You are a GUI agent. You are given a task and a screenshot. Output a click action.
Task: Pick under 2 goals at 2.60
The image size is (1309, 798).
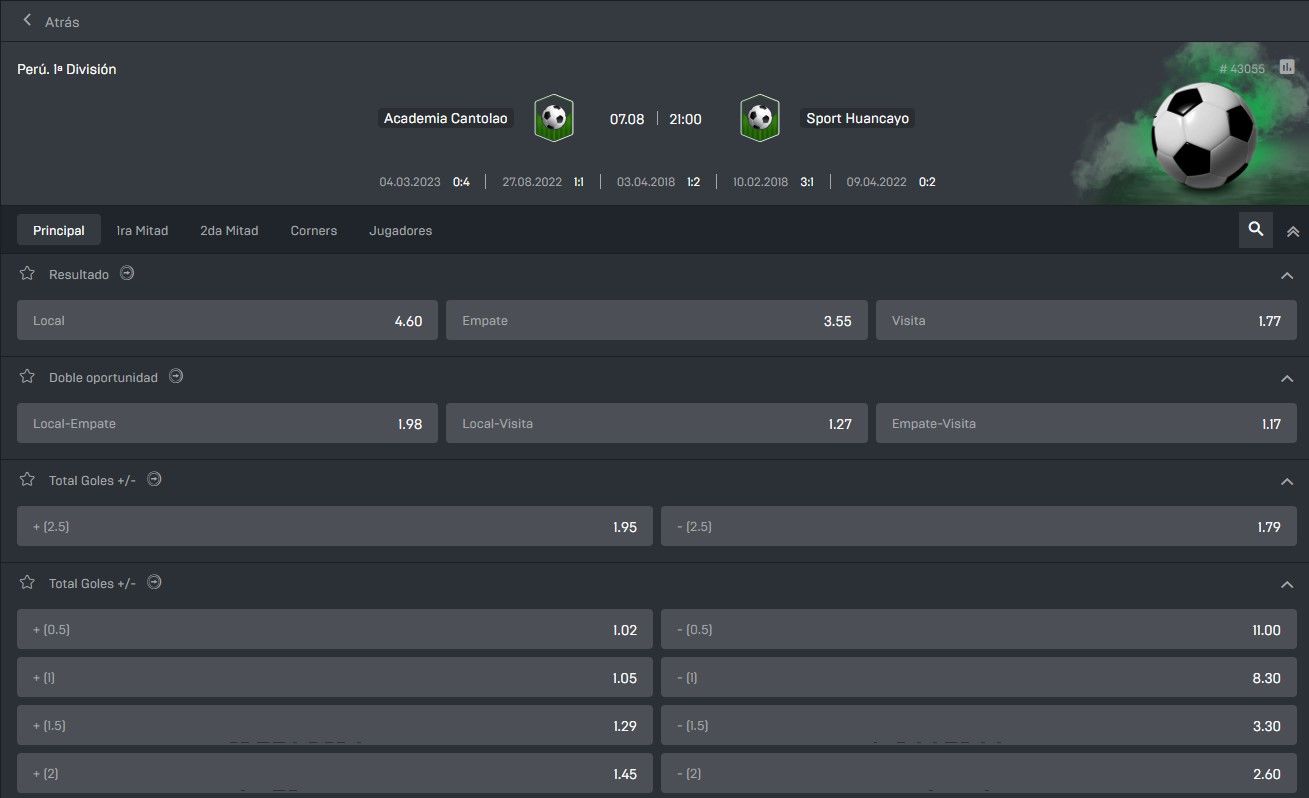pyautogui.click(x=979, y=773)
